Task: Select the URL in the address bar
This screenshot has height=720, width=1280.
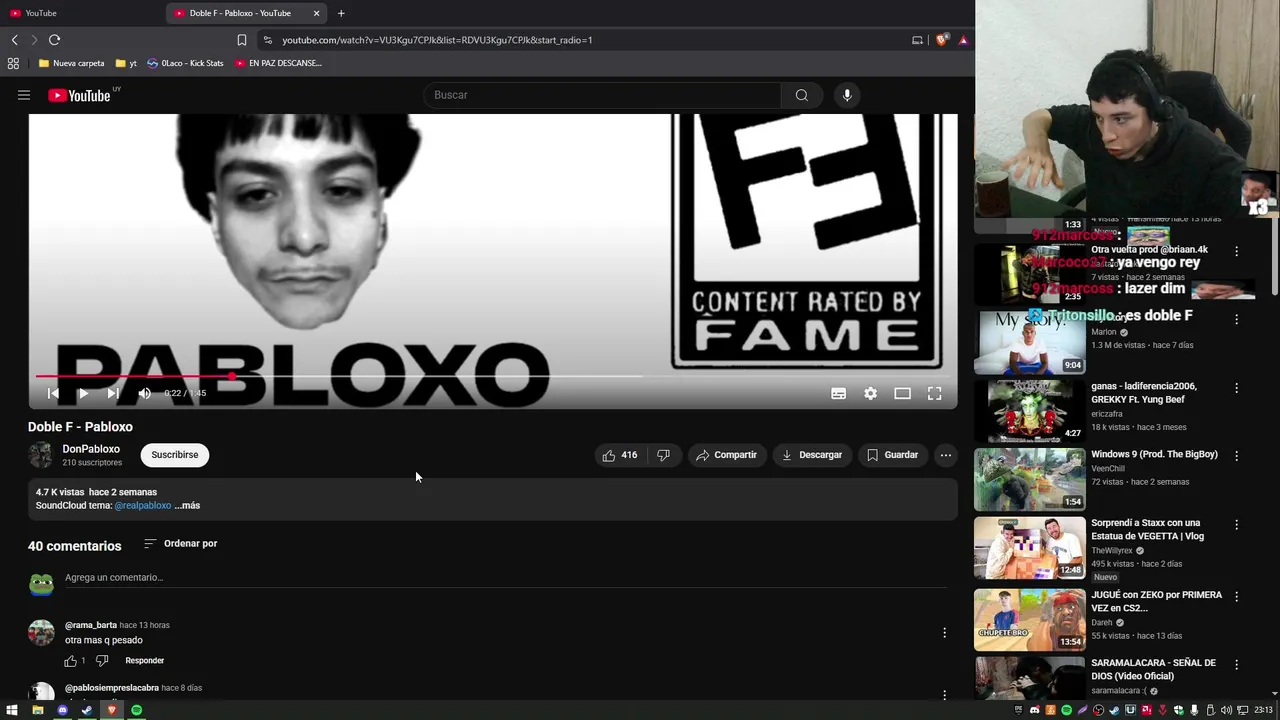Action: pyautogui.click(x=437, y=40)
